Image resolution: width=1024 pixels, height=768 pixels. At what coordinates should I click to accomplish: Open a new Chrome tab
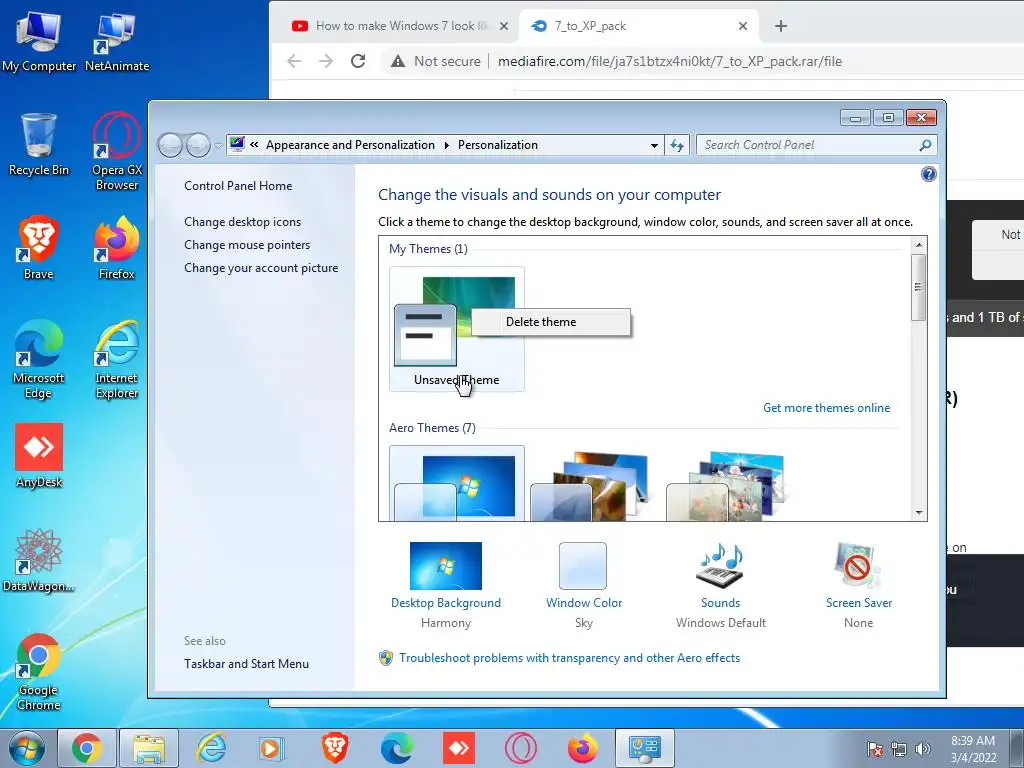click(x=780, y=26)
